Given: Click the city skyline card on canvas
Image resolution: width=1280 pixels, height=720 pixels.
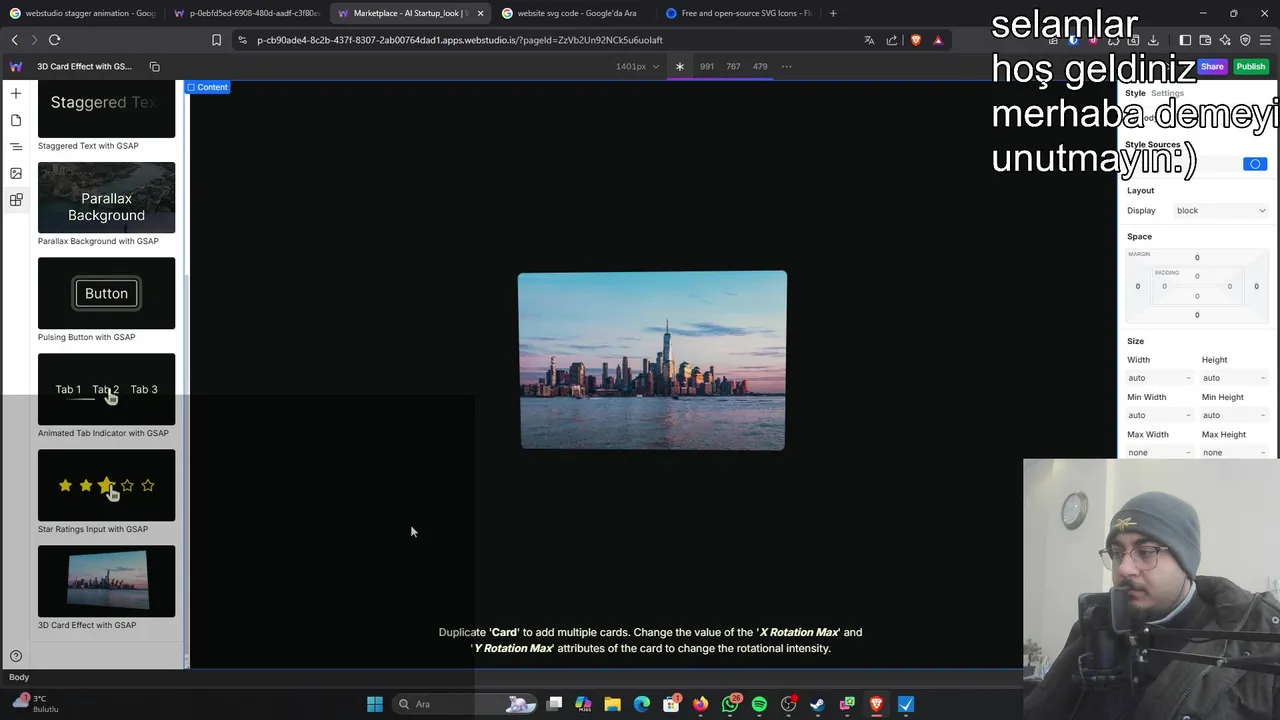Looking at the screenshot, I should pyautogui.click(x=652, y=360).
